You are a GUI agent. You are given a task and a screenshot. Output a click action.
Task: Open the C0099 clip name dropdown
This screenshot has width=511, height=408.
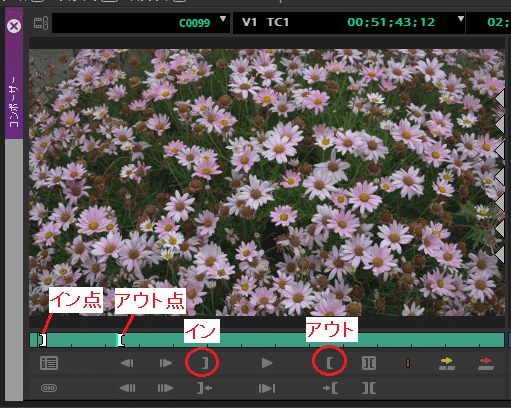coord(223,19)
